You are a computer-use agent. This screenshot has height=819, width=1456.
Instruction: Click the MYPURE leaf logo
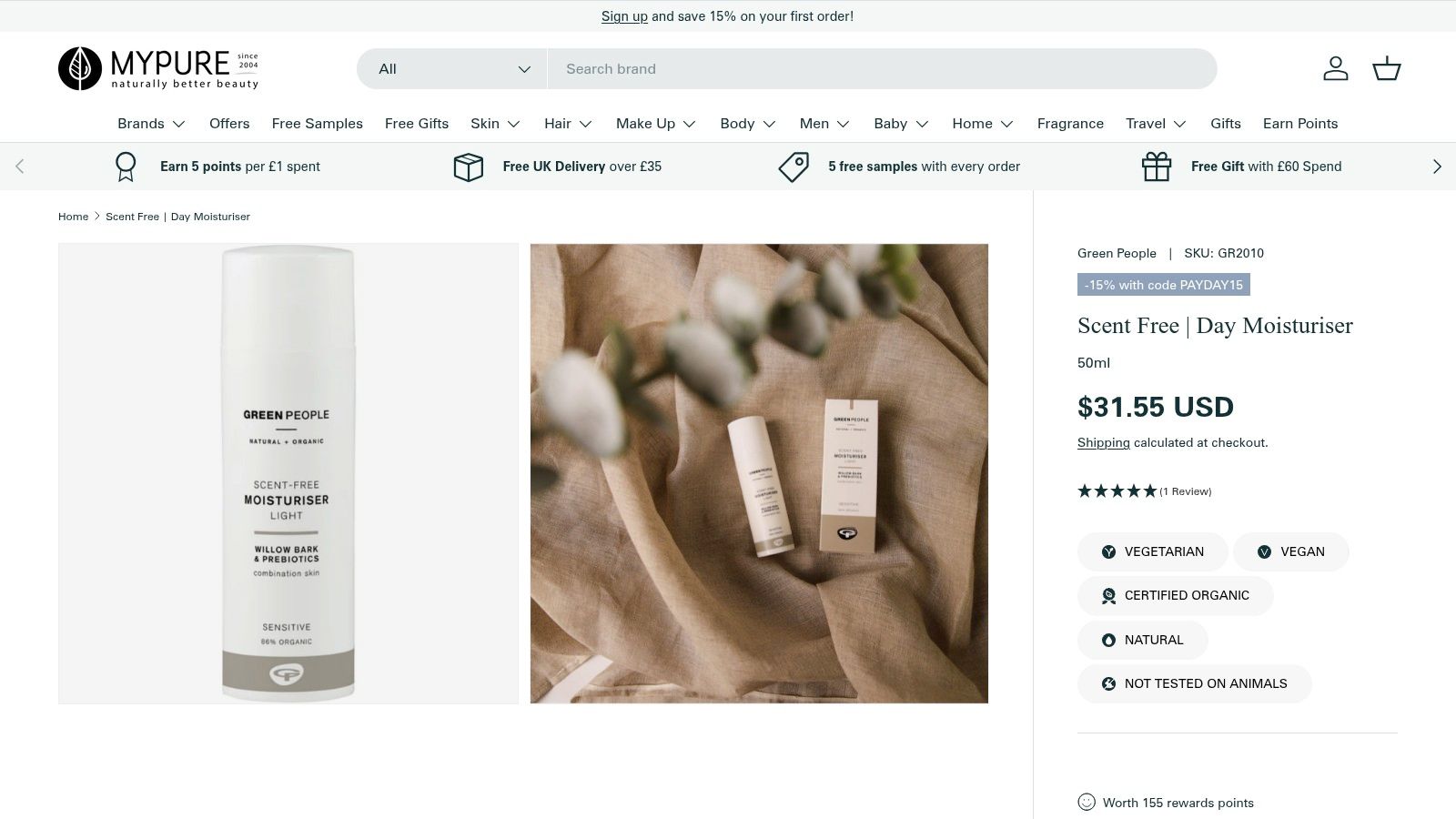(x=158, y=68)
